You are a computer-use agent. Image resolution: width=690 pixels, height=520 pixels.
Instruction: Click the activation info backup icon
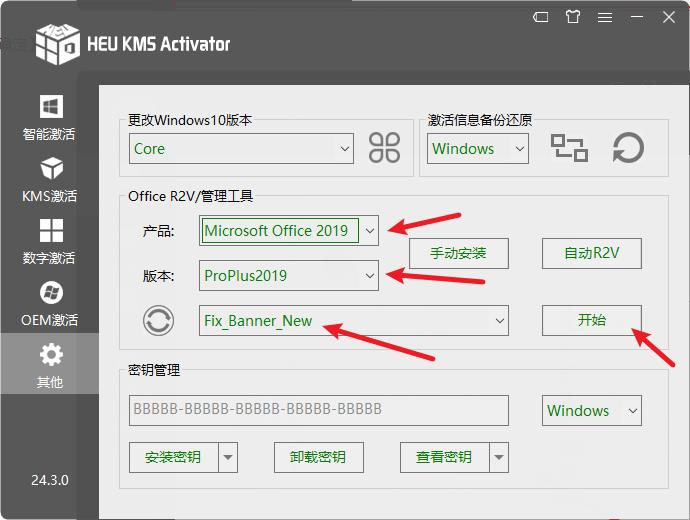[x=569, y=148]
